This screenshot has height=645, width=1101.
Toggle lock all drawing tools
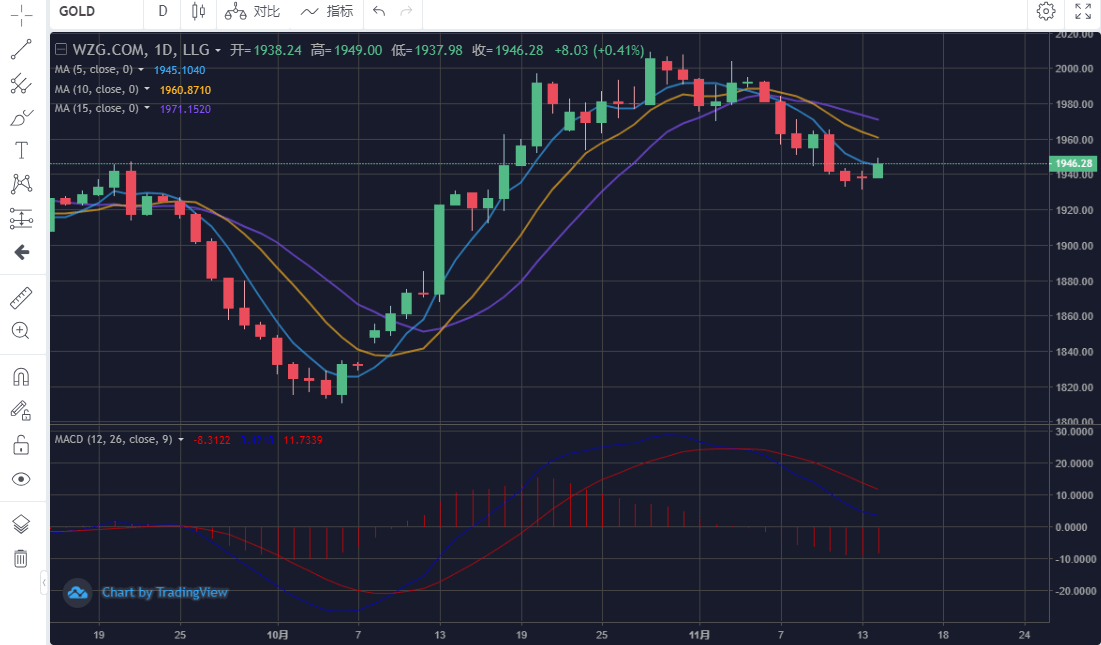pos(21,444)
